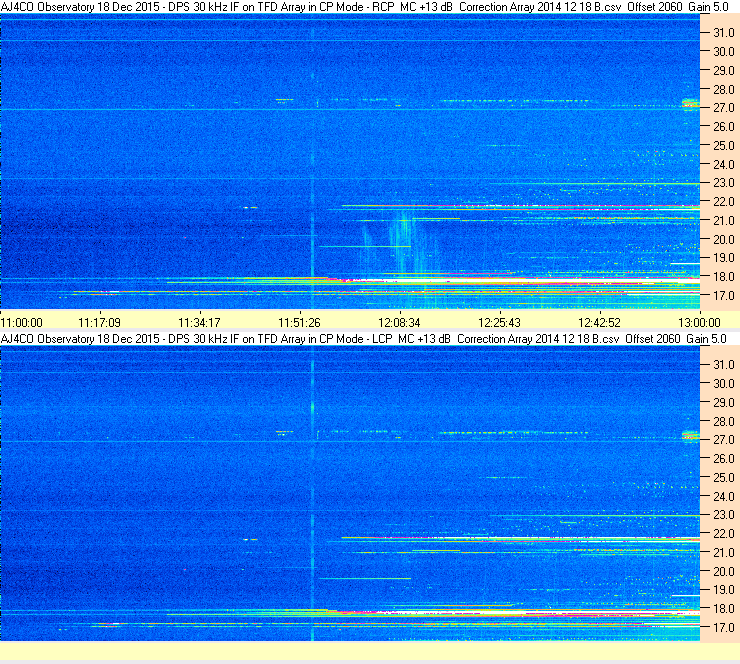Pick the 21.0 frequency label in LCP plot
This screenshot has height=664, width=740.
coord(723,553)
